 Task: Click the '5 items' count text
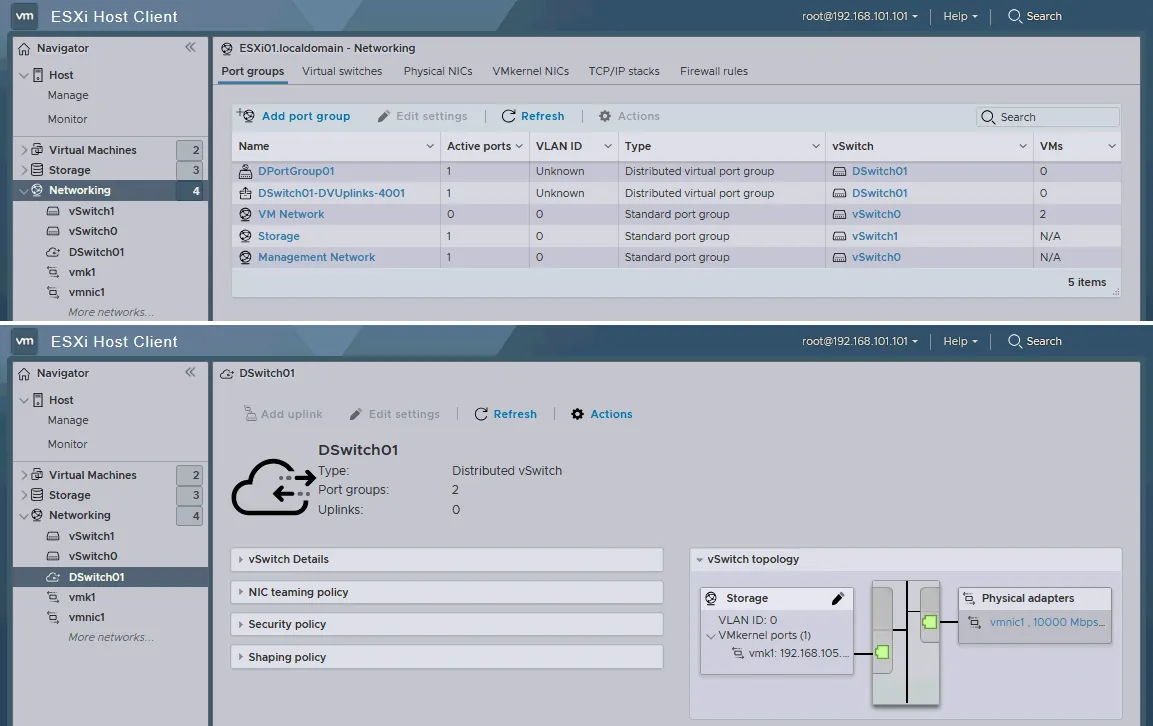1087,282
